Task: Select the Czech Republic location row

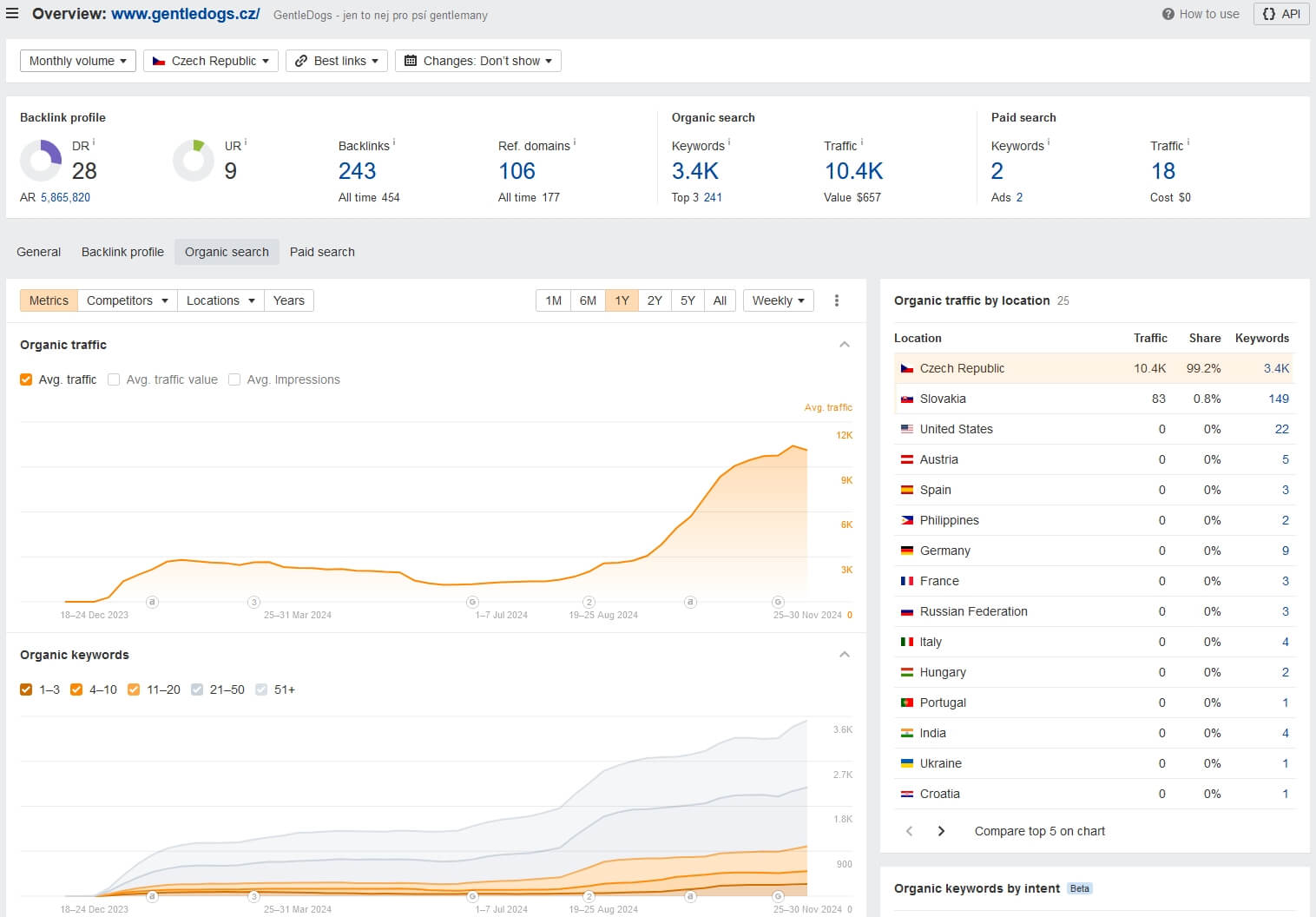Action: [x=1094, y=368]
